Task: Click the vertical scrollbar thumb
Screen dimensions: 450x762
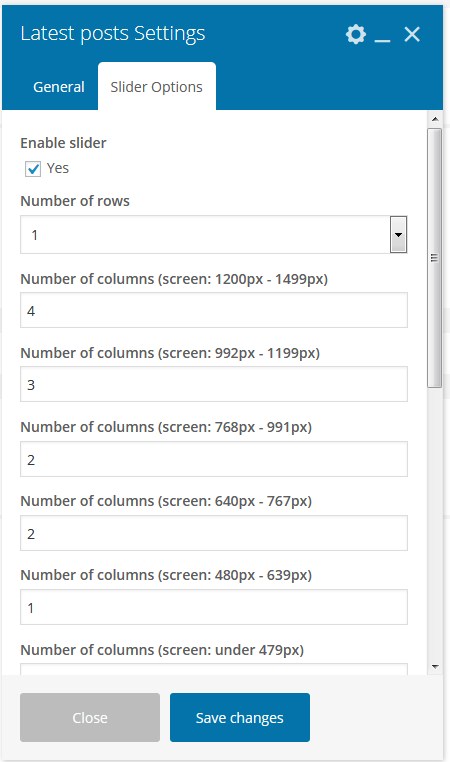Action: click(x=435, y=258)
